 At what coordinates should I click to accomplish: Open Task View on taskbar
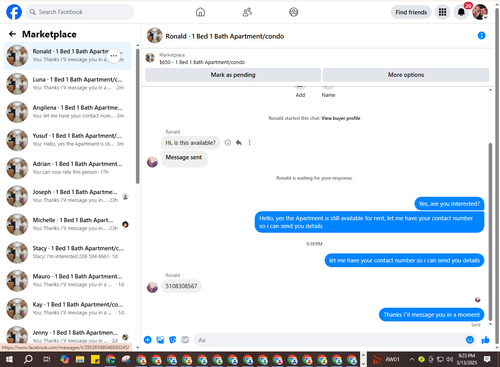point(47,359)
